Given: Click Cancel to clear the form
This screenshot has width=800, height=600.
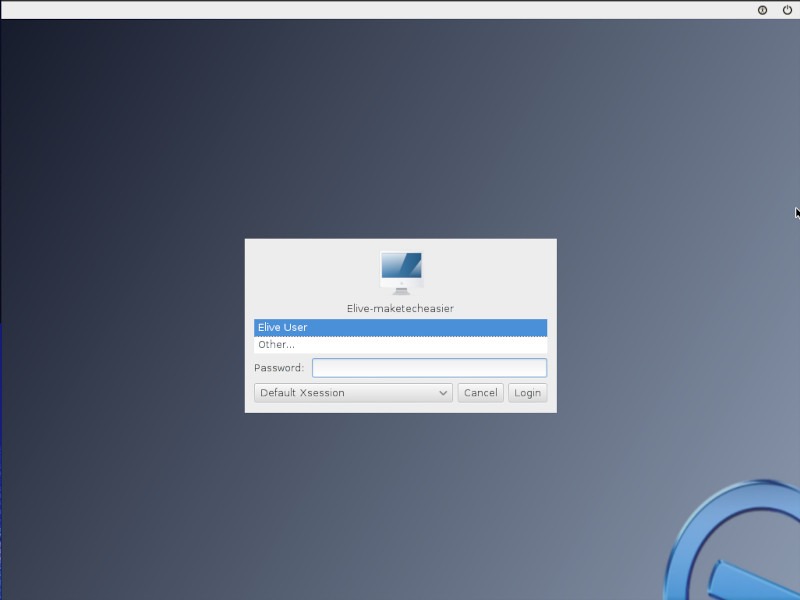Looking at the screenshot, I should (x=480, y=392).
